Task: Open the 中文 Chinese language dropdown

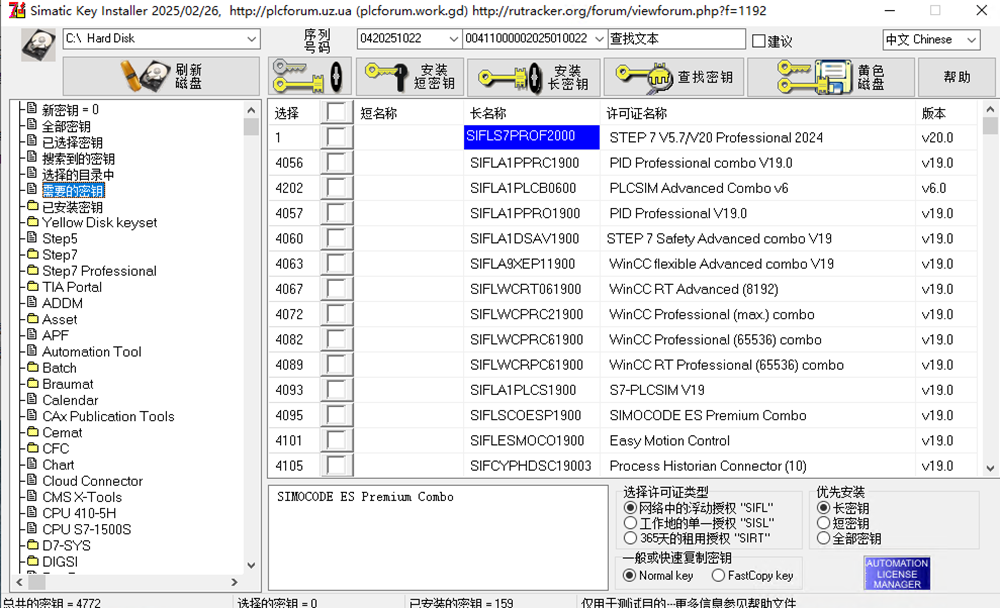Action: tap(970, 40)
